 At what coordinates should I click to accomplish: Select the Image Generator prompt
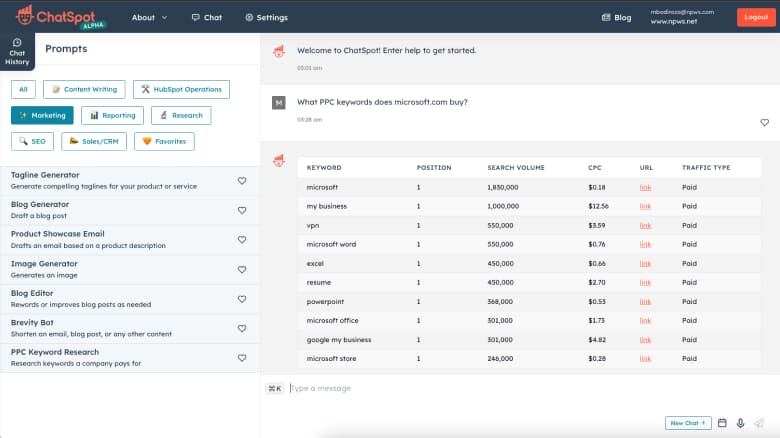[130, 269]
